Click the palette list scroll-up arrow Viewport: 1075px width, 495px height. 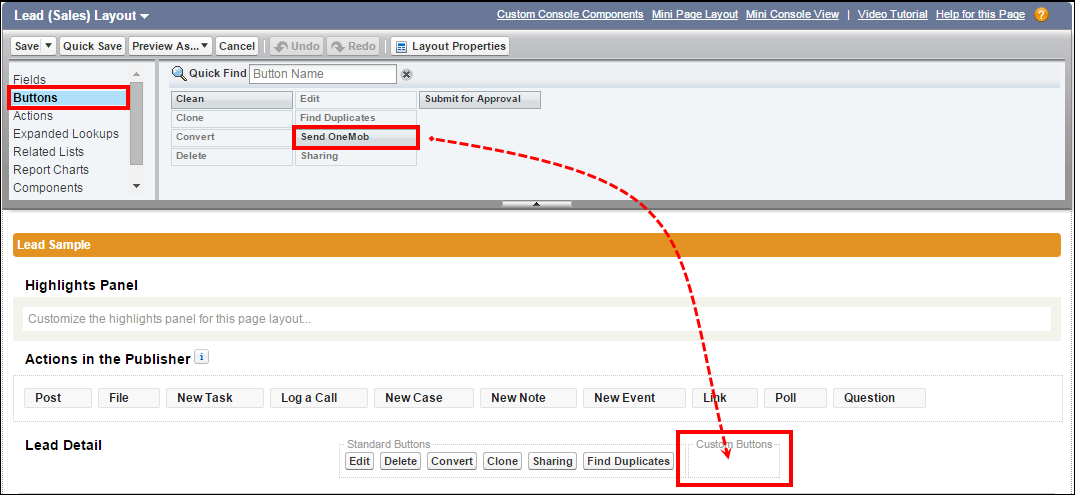(x=136, y=75)
